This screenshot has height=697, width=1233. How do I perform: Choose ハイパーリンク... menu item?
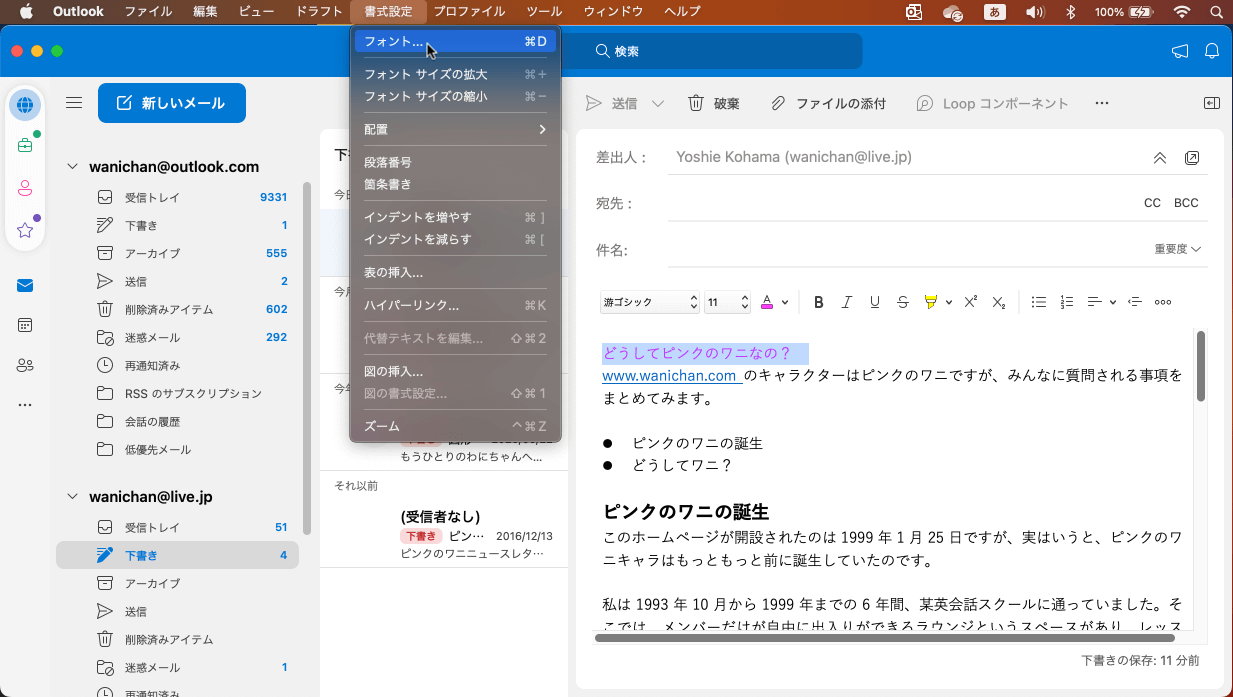(x=455, y=305)
